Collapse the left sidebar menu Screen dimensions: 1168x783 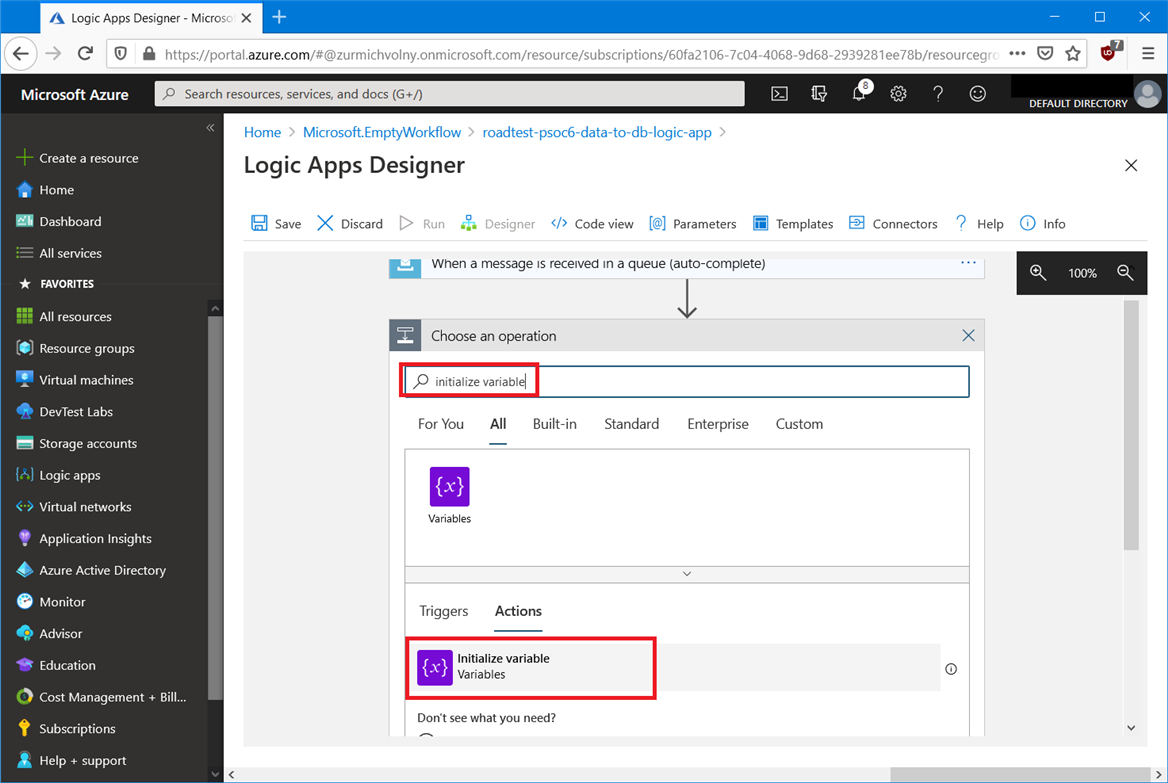210,128
